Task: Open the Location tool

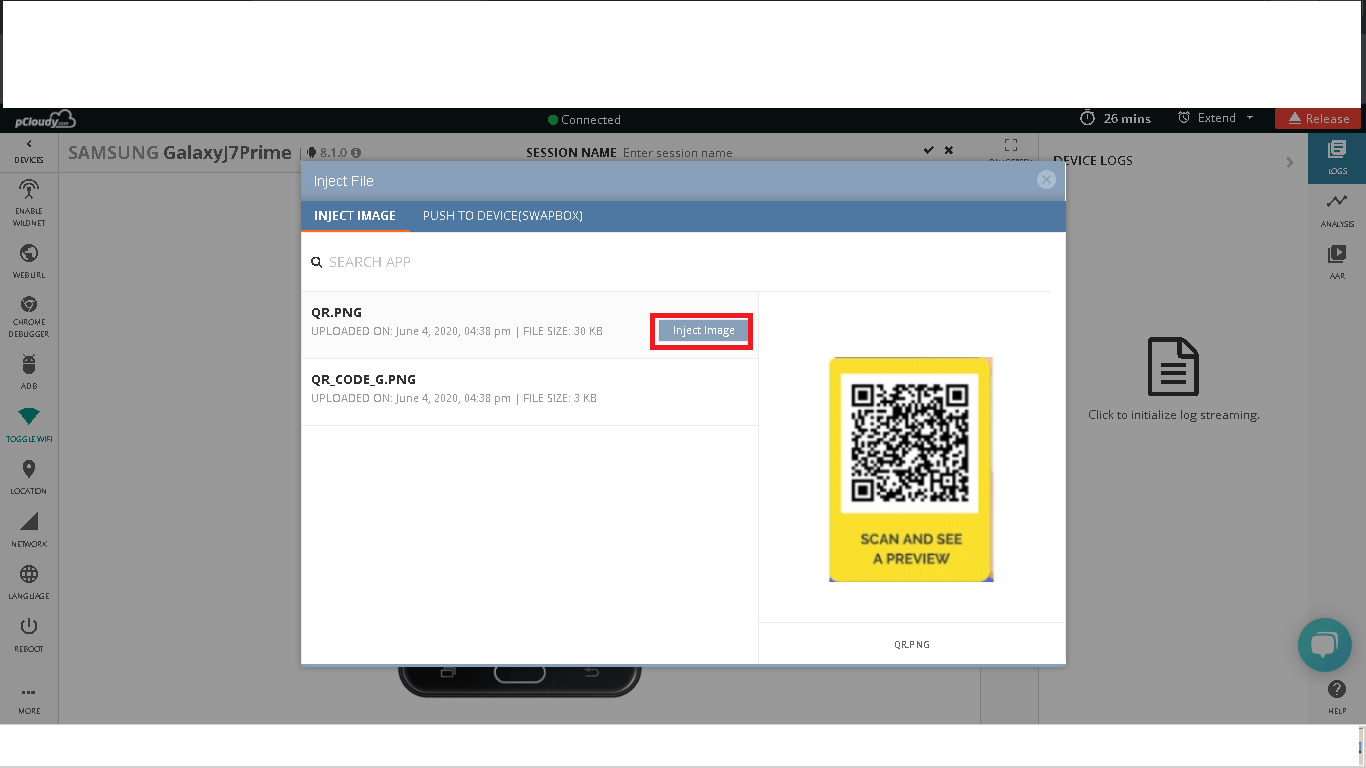Action: point(29,477)
